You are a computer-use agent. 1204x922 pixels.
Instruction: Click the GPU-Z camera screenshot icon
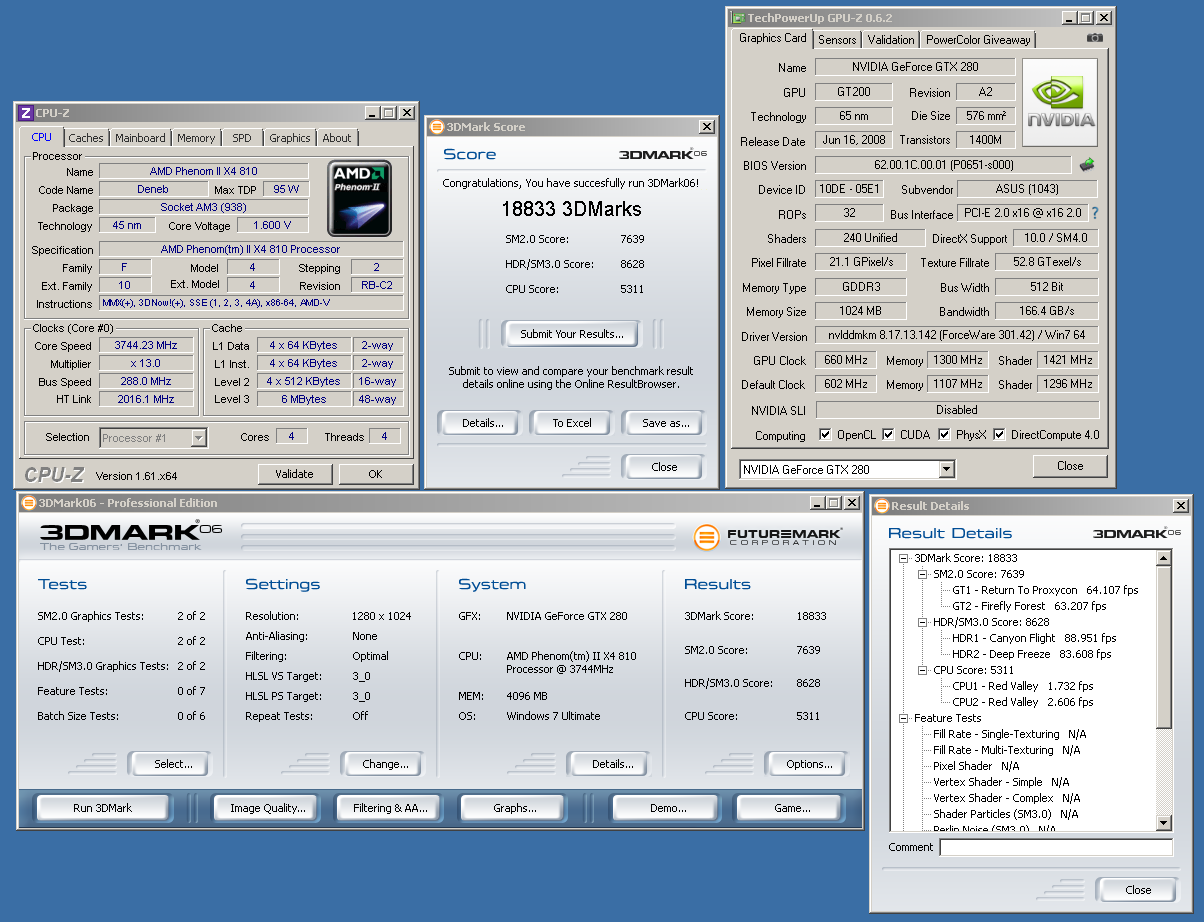(1095, 38)
